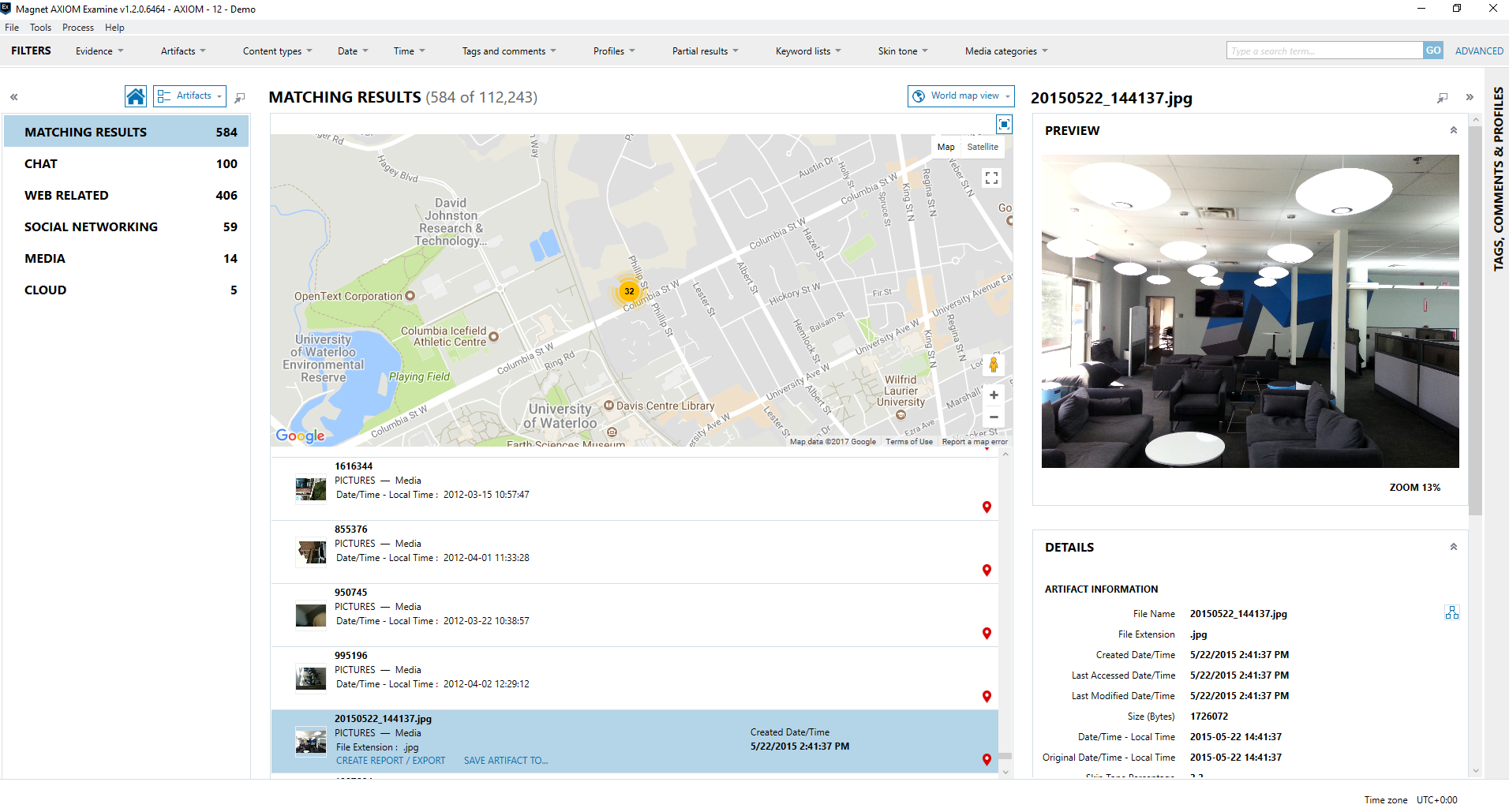1509x812 pixels.
Task: Expand the map panel square icon
Action: coord(1004,124)
